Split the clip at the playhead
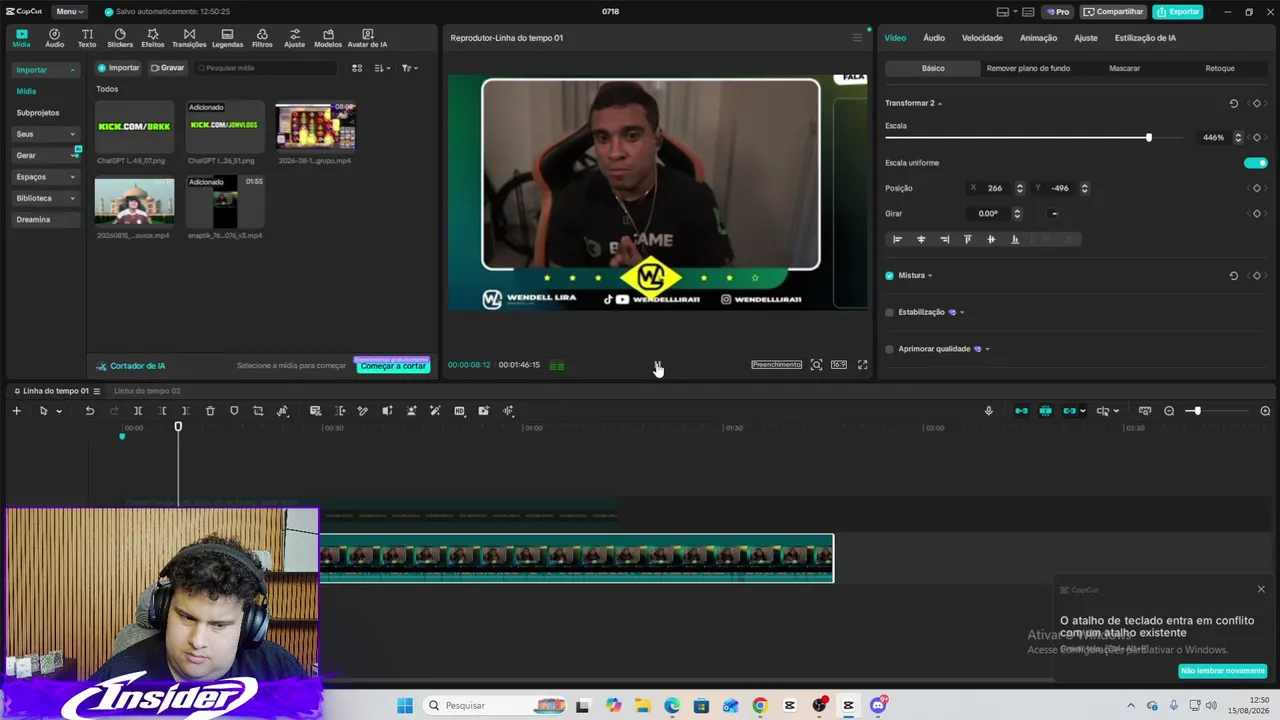Screen dimensions: 1280x720 [x=138, y=411]
